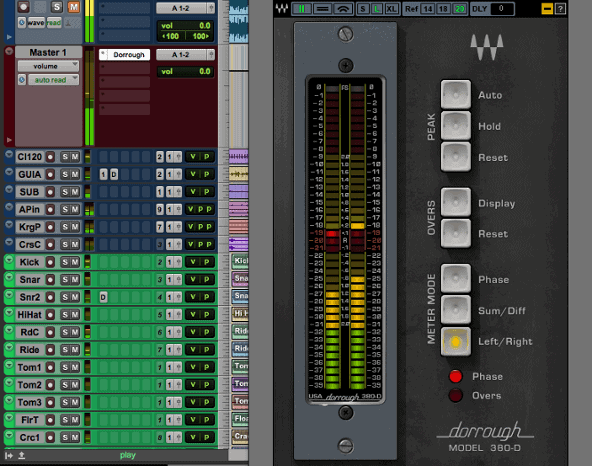Open insert D on the GUIA track
Screen dimensions: 592x466
coord(114,174)
